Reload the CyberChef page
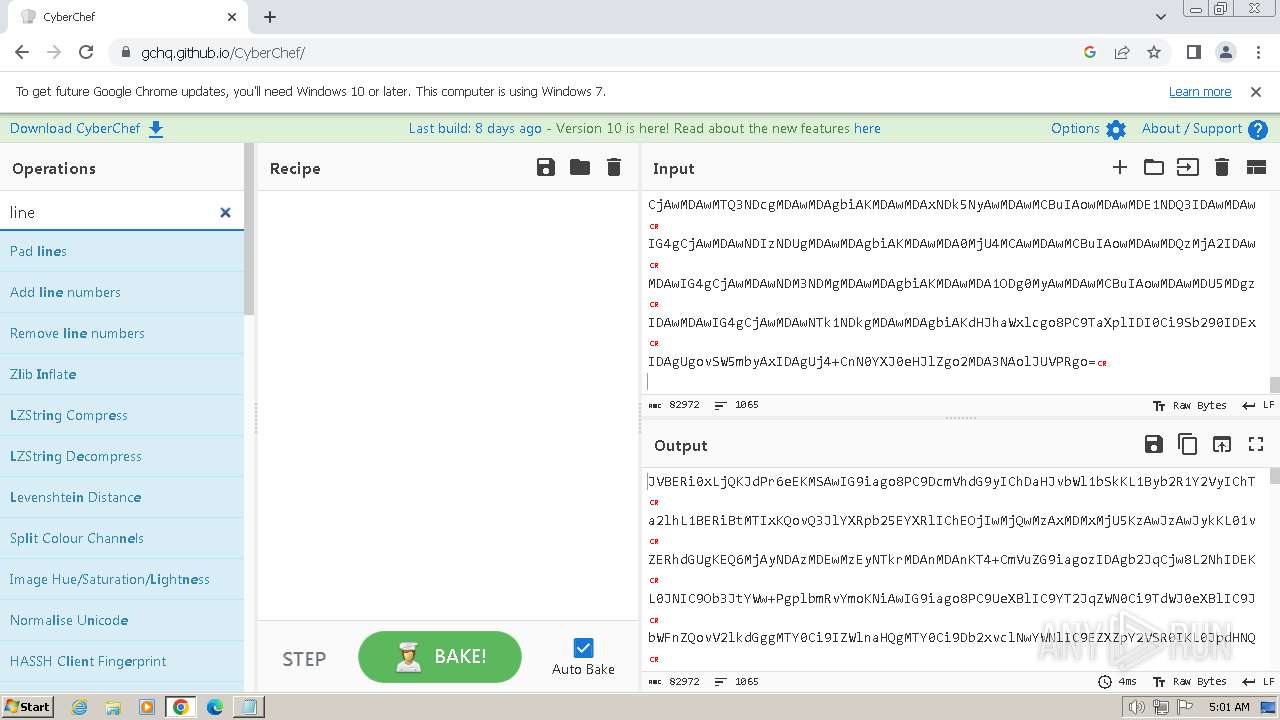The height and width of the screenshot is (720, 1280). point(86,52)
